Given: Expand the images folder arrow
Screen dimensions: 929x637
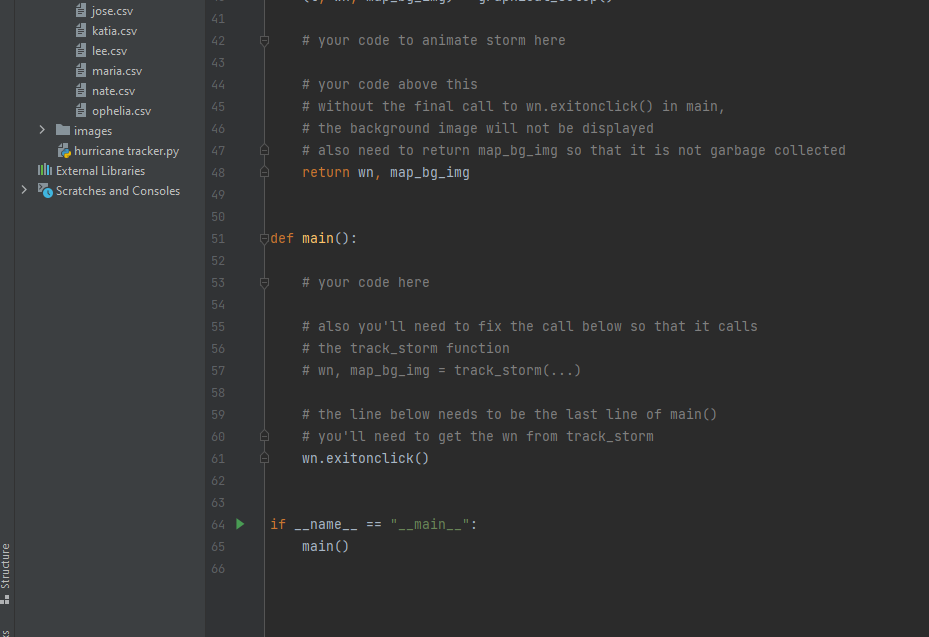Looking at the screenshot, I should pyautogui.click(x=42, y=130).
